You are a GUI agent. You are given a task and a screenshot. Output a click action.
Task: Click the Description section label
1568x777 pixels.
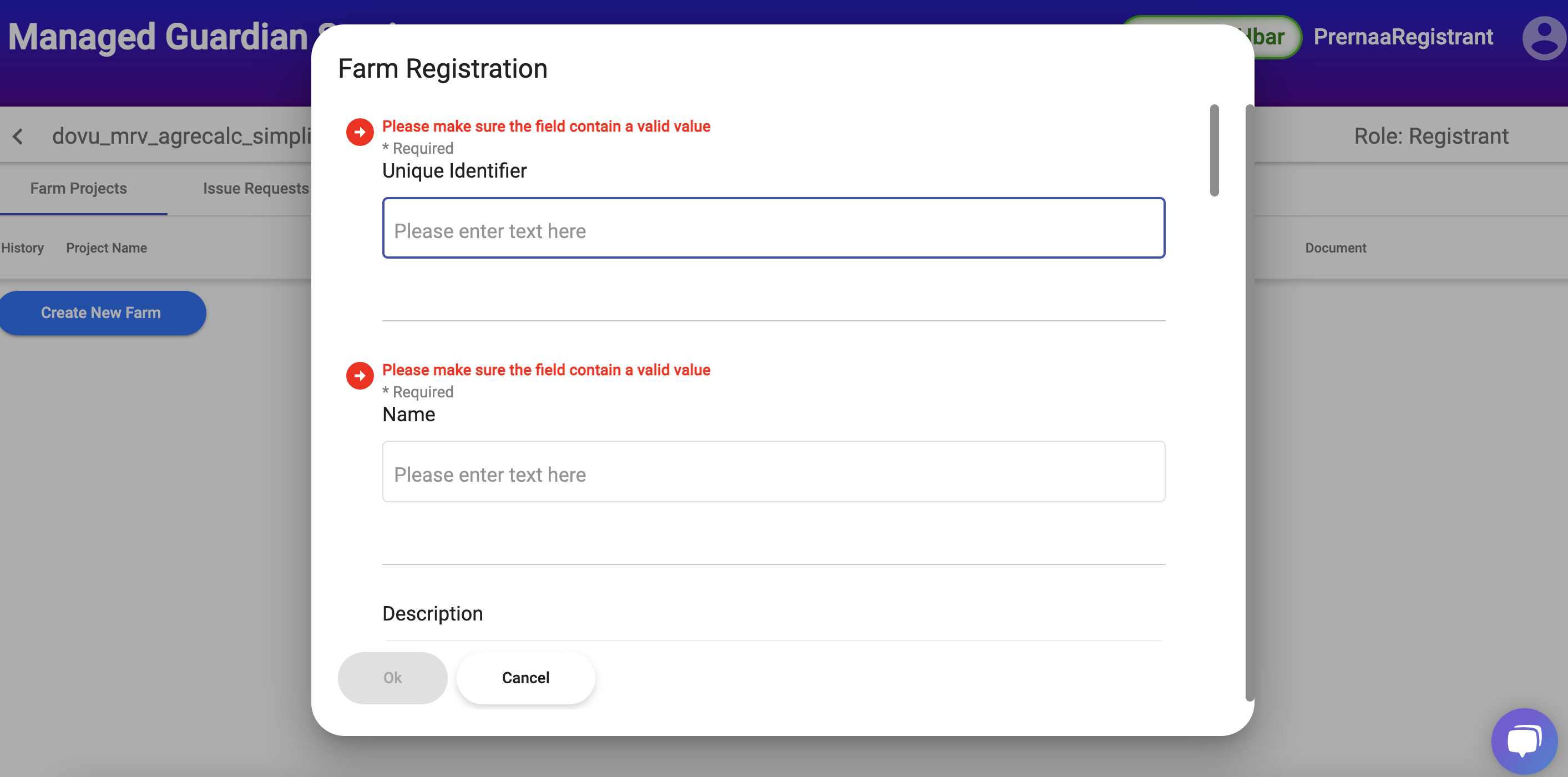(432, 613)
